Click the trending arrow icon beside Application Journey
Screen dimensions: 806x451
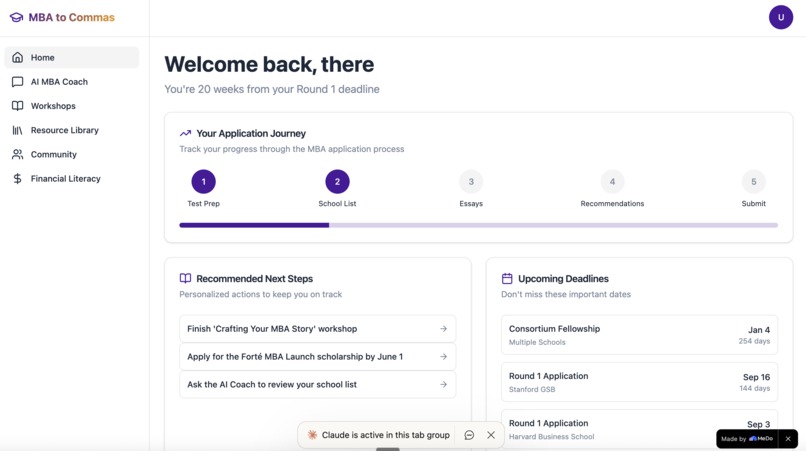coord(185,133)
